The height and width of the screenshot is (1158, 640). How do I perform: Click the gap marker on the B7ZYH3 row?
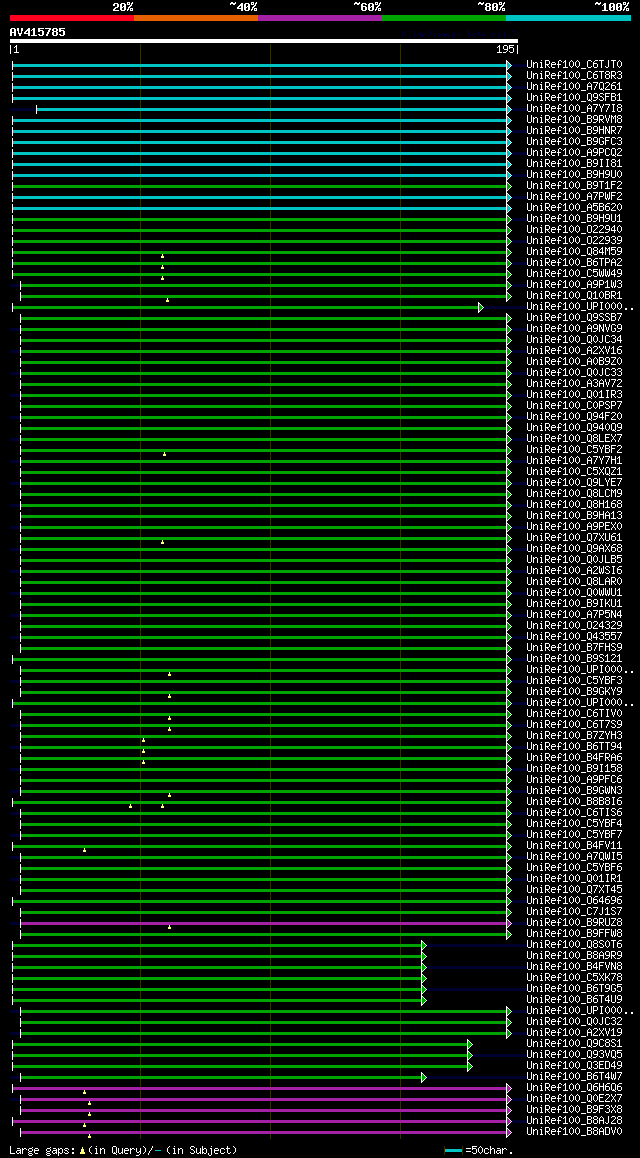coord(143,740)
